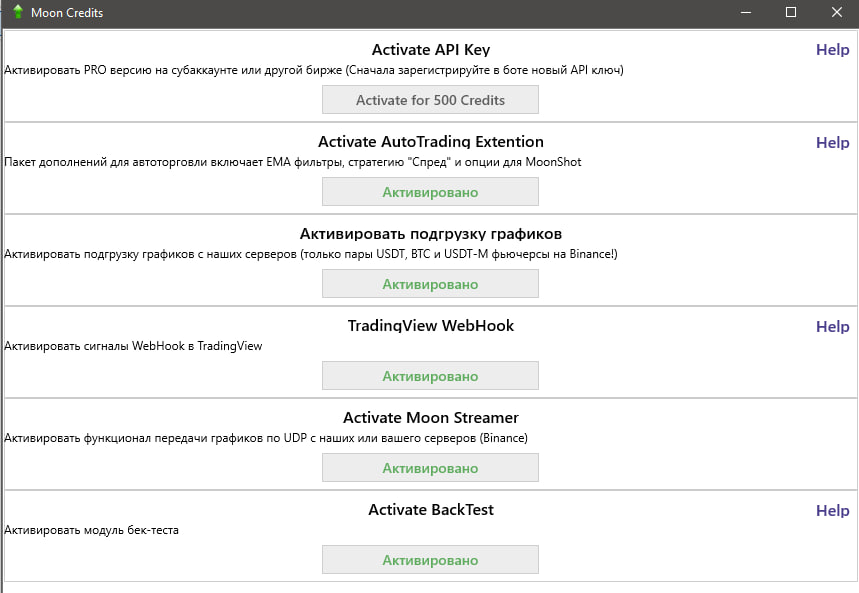859x593 pixels.
Task: Click Активировано button under подгрузку графиков
Action: pyautogui.click(x=430, y=284)
